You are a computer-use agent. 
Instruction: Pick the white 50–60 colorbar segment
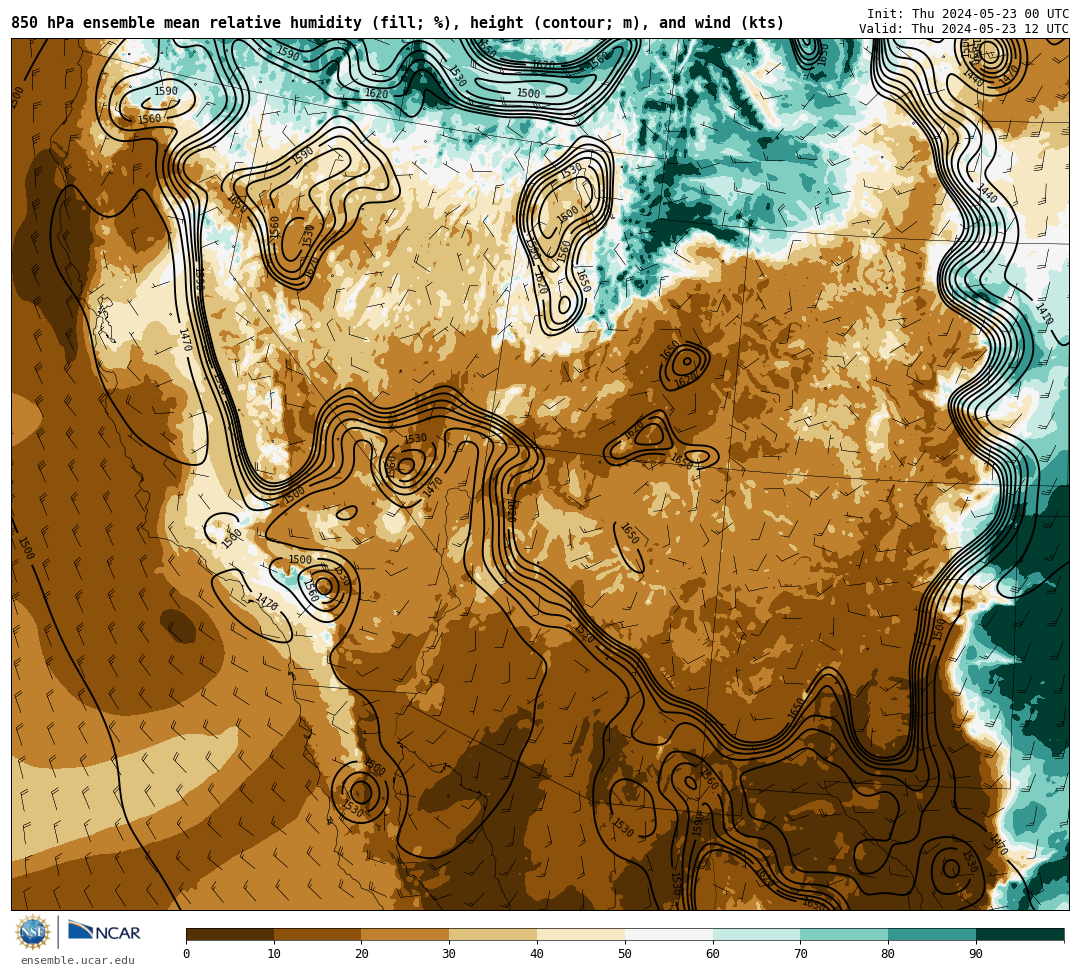669,934
